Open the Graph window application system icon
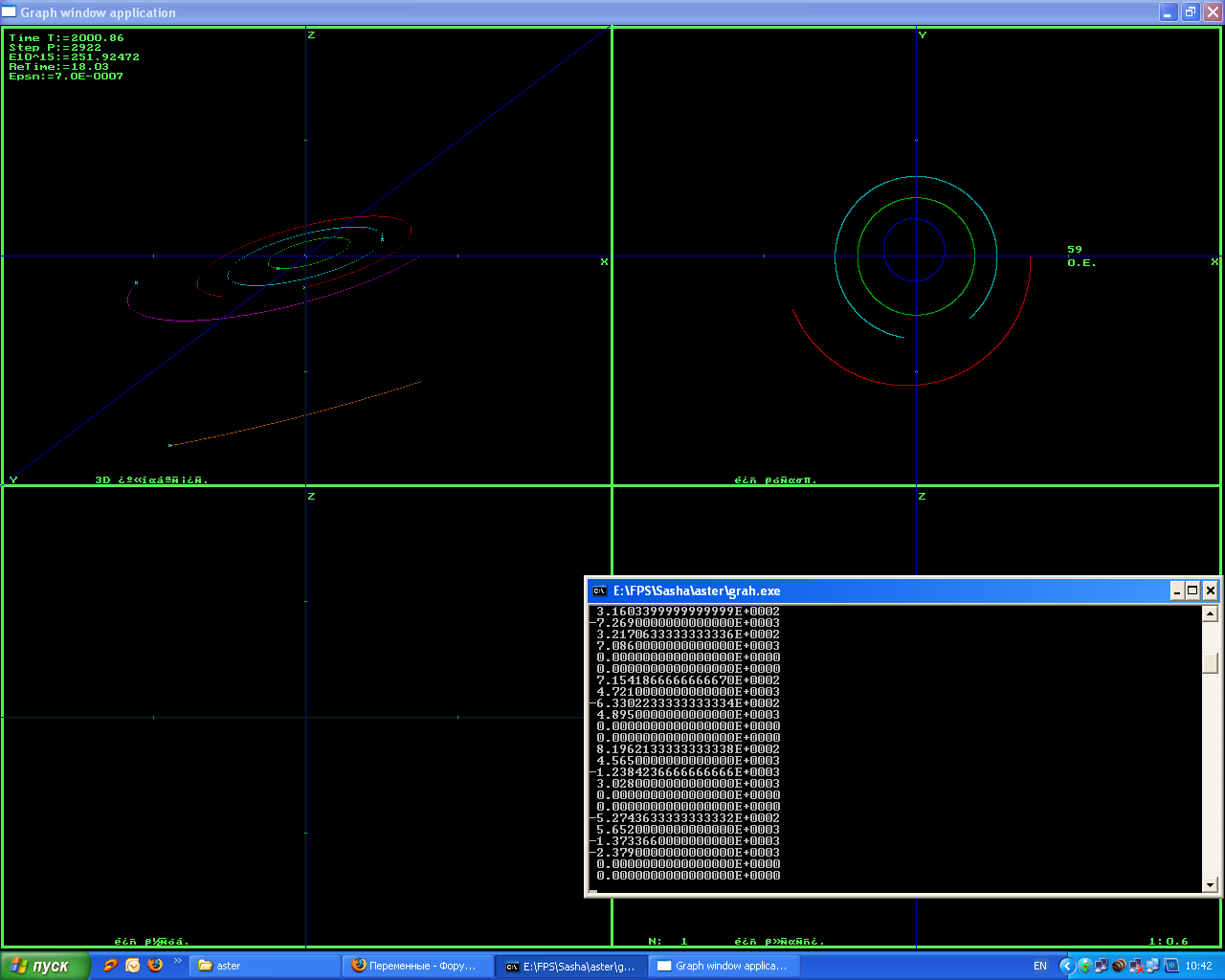The image size is (1225, 980). (x=10, y=12)
